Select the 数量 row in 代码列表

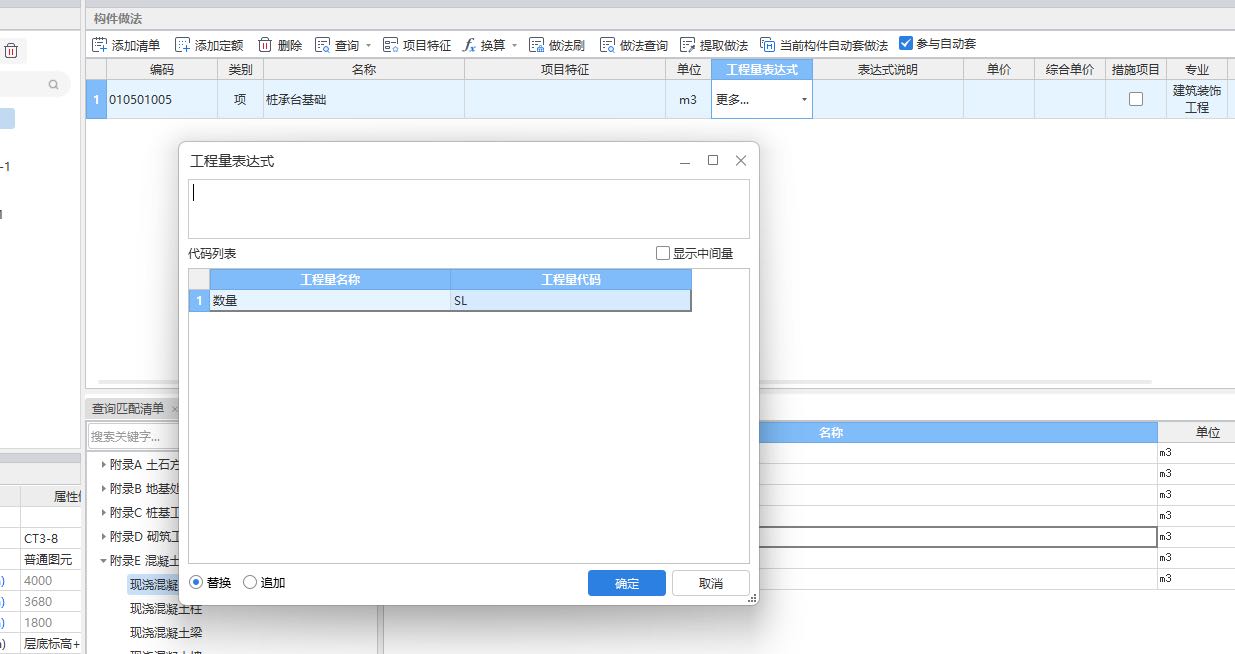[440, 300]
